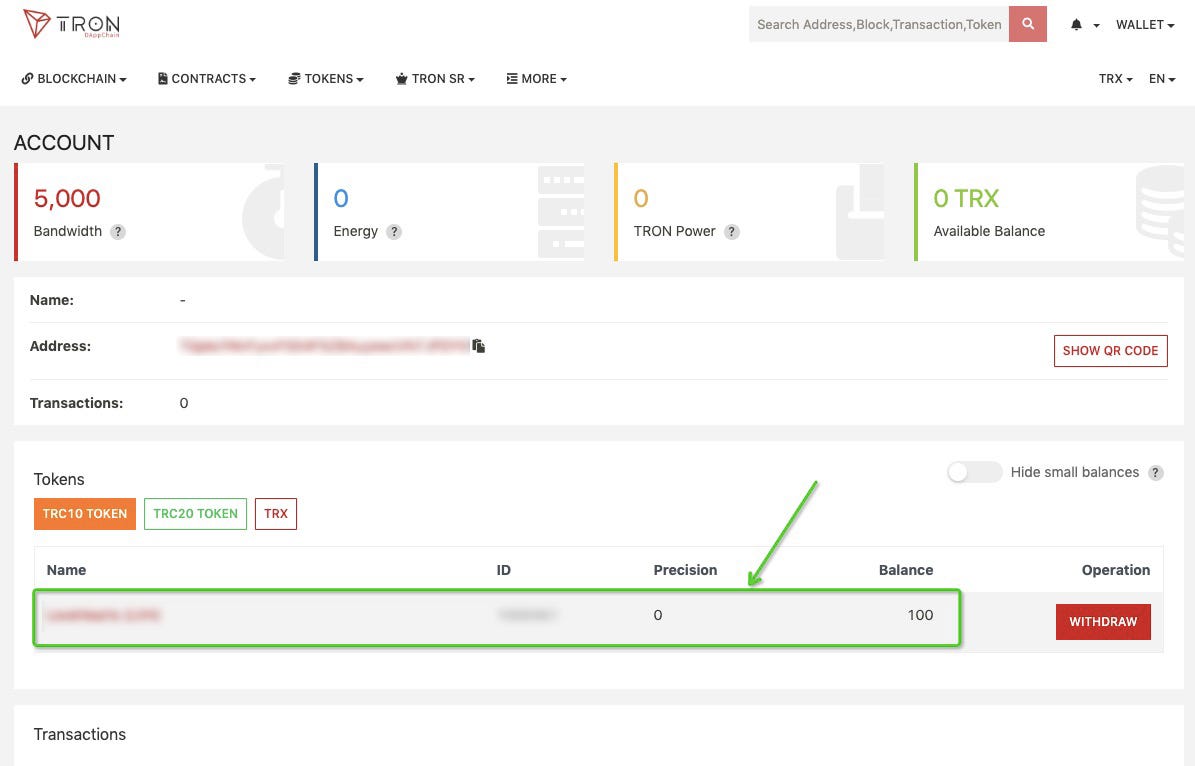Click the Hide small balances help icon
Image resolution: width=1195 pixels, height=766 pixels.
point(1155,473)
